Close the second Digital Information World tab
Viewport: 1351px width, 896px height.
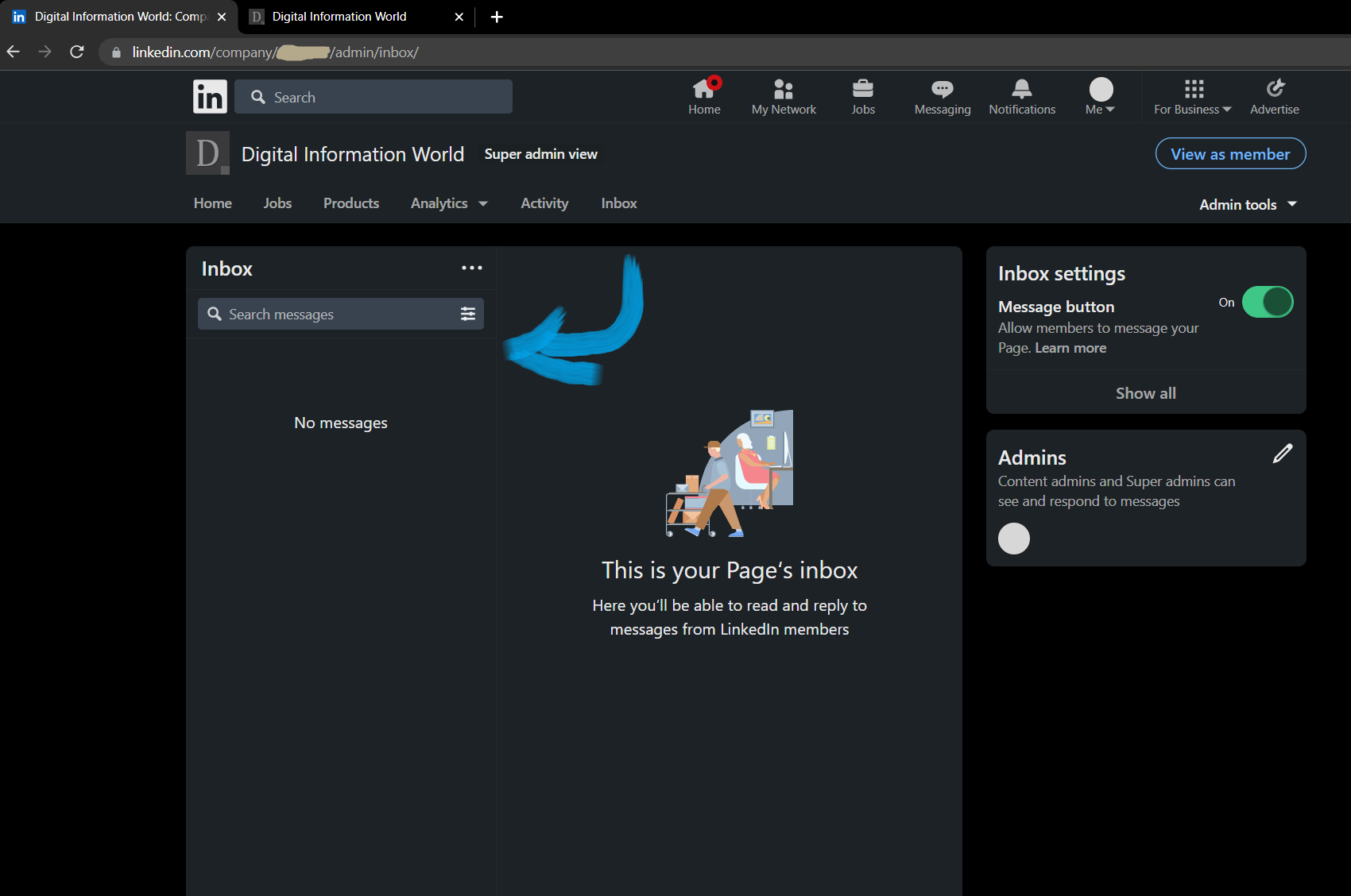[x=459, y=17]
